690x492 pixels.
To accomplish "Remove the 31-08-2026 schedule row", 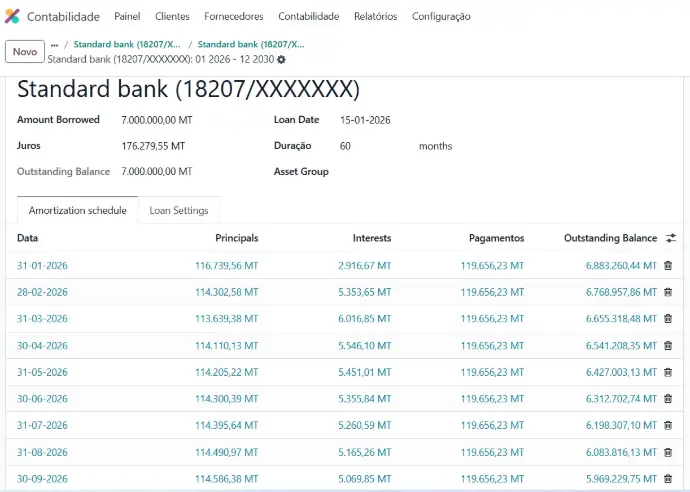I will [668, 452].
